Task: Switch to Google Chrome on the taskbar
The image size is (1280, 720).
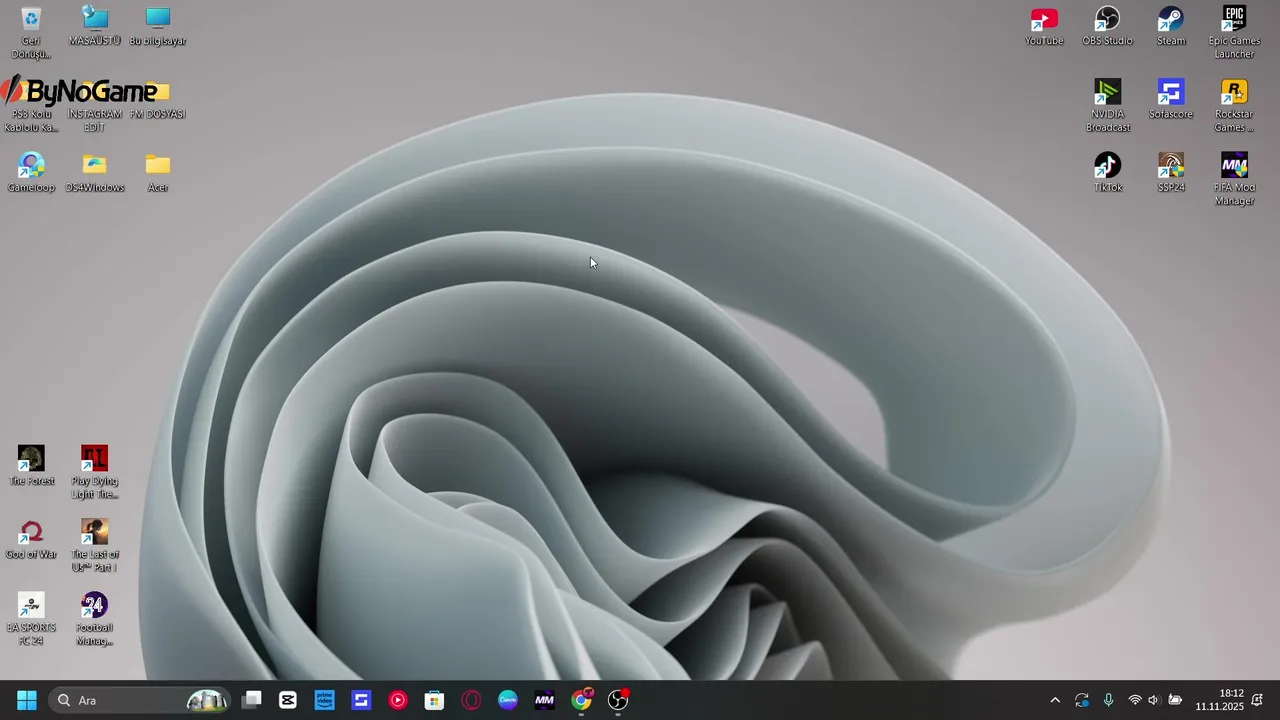Action: (581, 700)
